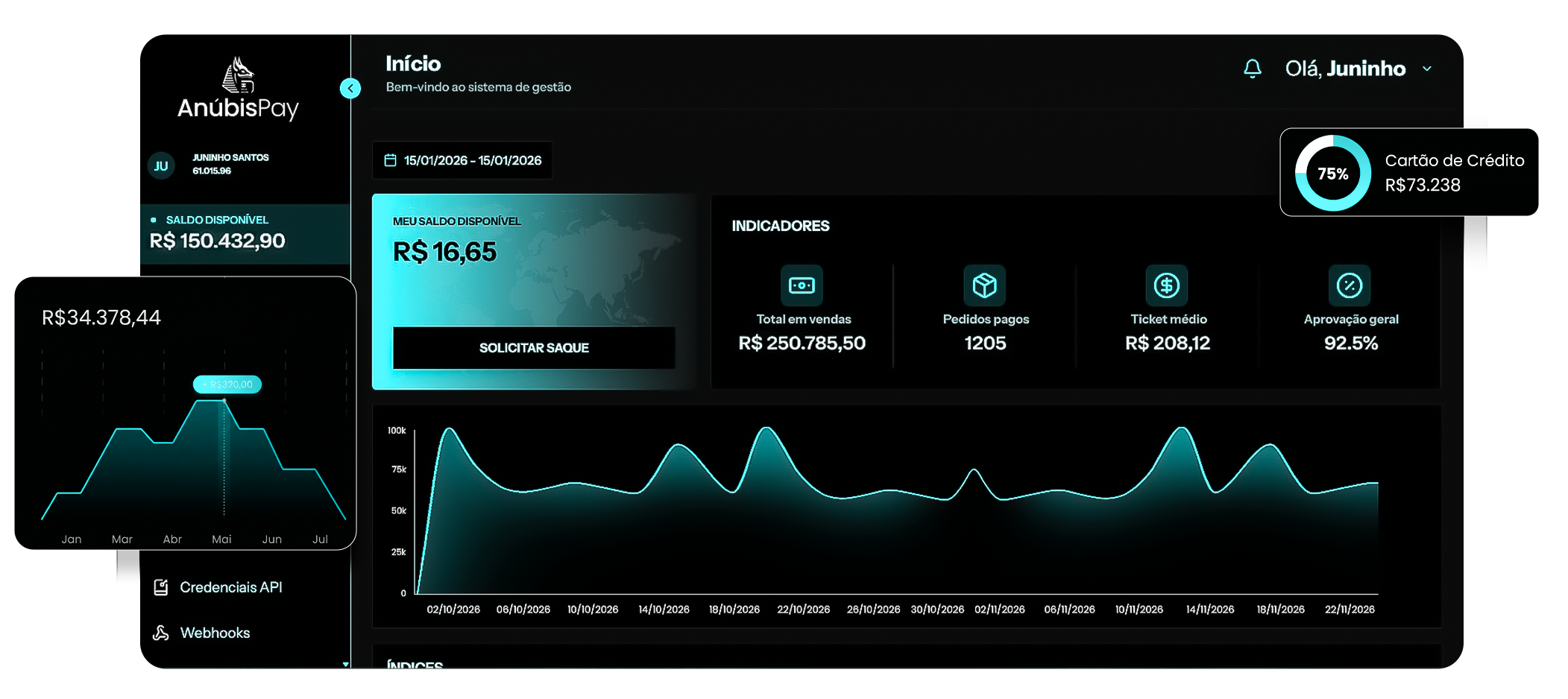This screenshot has width=1568, height=699.
Task: Collapse the sidebar with the arrow button
Action: pyautogui.click(x=350, y=88)
